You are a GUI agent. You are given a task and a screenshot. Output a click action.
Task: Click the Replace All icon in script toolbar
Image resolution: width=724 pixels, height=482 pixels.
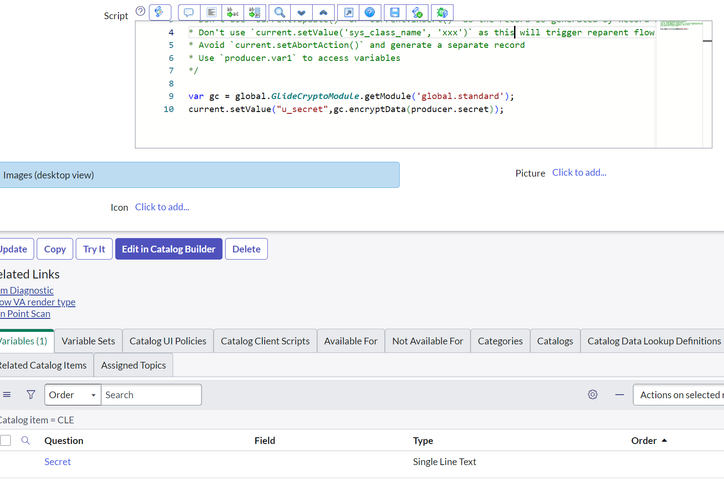pyautogui.click(x=255, y=12)
